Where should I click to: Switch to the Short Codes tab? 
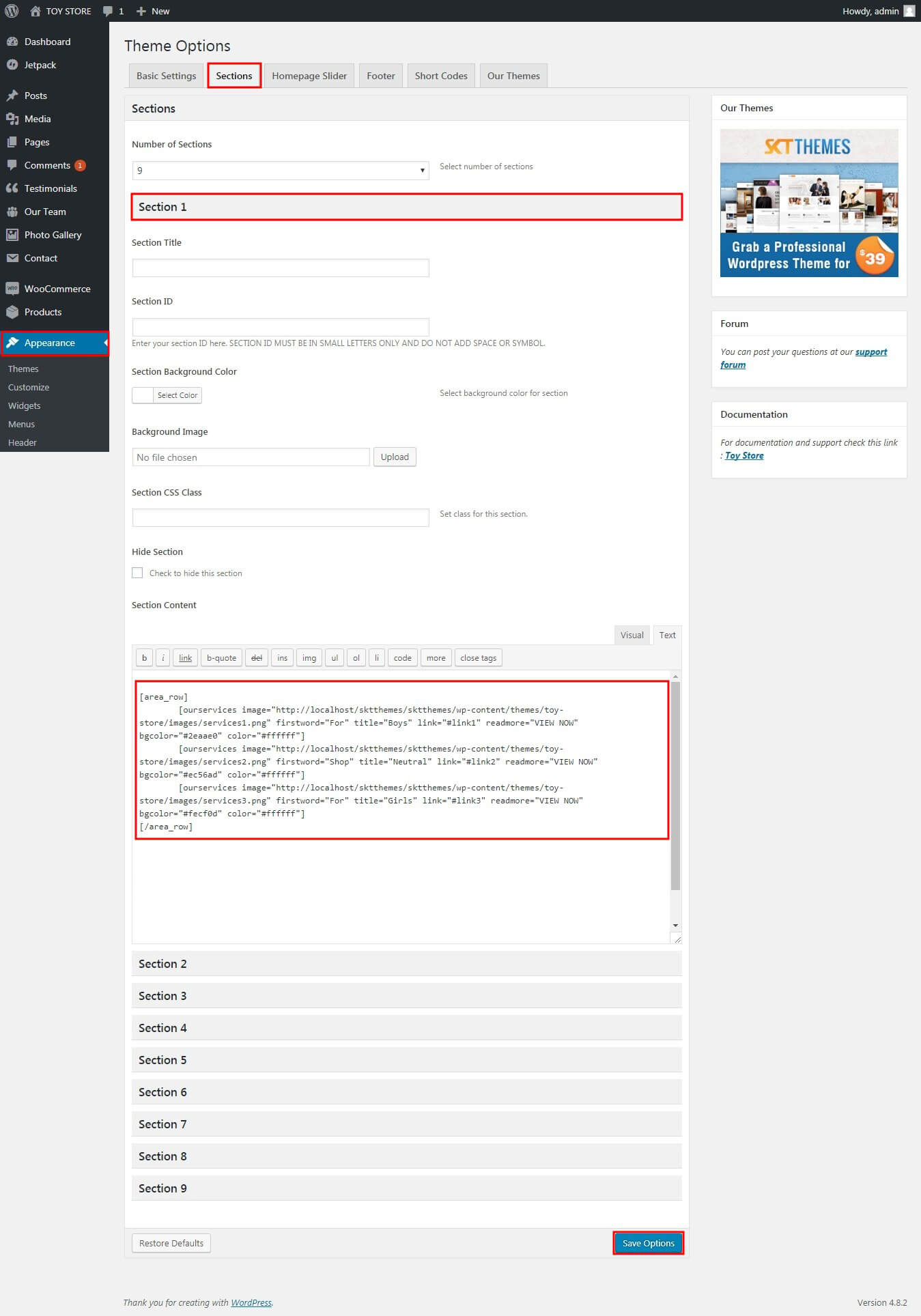pos(441,76)
